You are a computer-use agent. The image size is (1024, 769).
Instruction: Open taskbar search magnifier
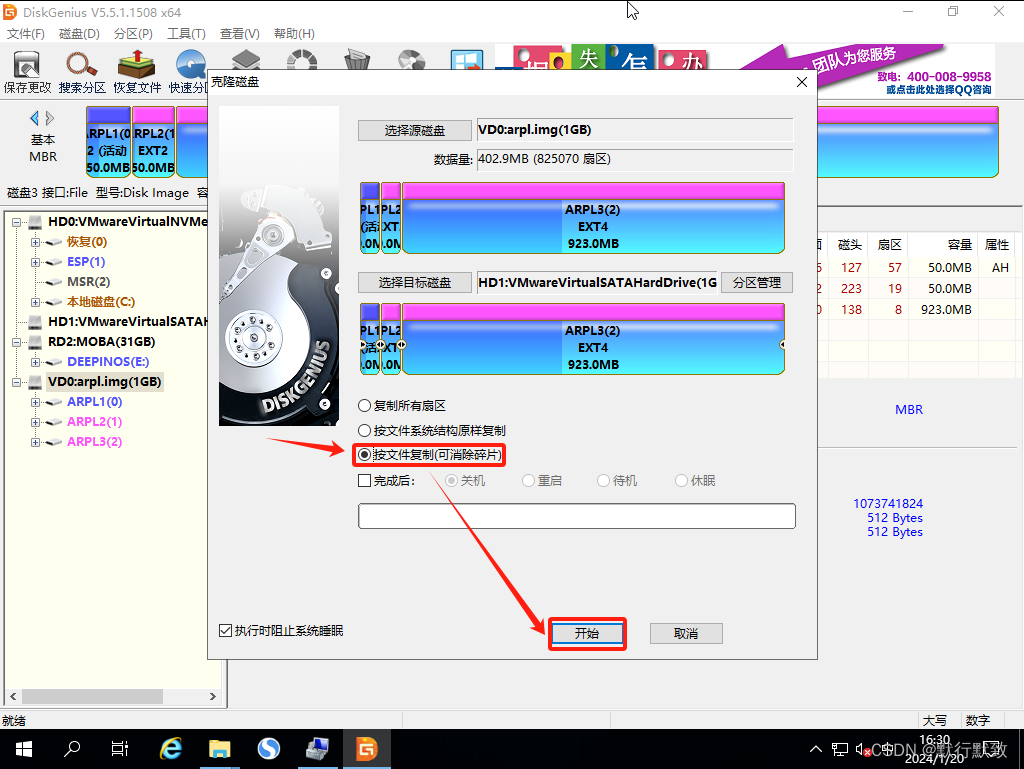(x=72, y=749)
